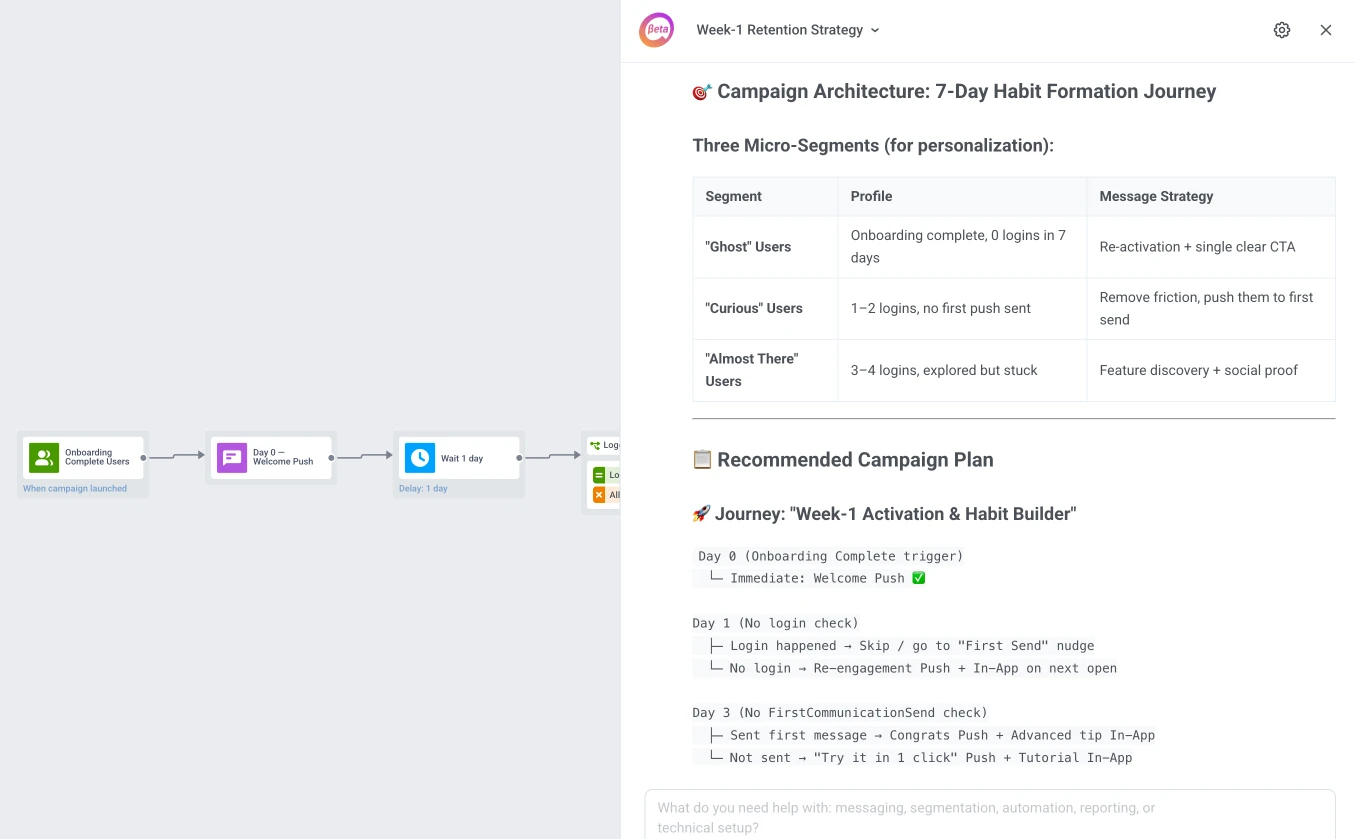Select the Day 0 — Welcome Push node
Screen dimensions: 1355x839
271,457
